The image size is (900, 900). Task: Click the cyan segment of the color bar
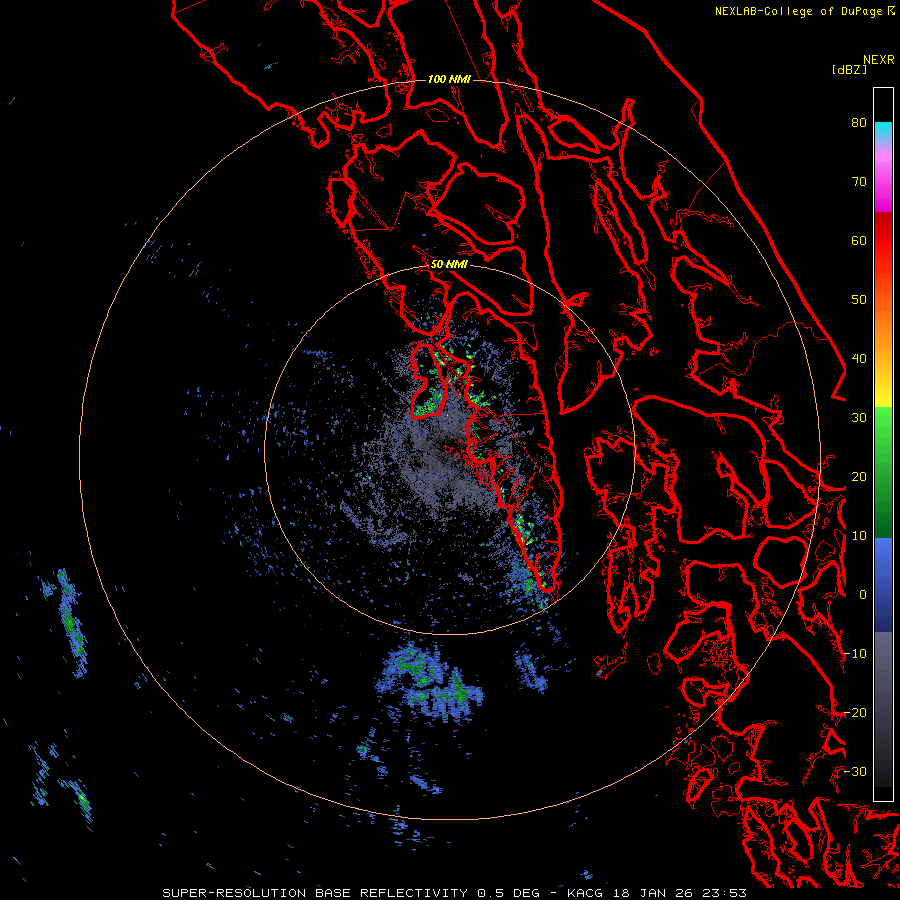tap(883, 133)
